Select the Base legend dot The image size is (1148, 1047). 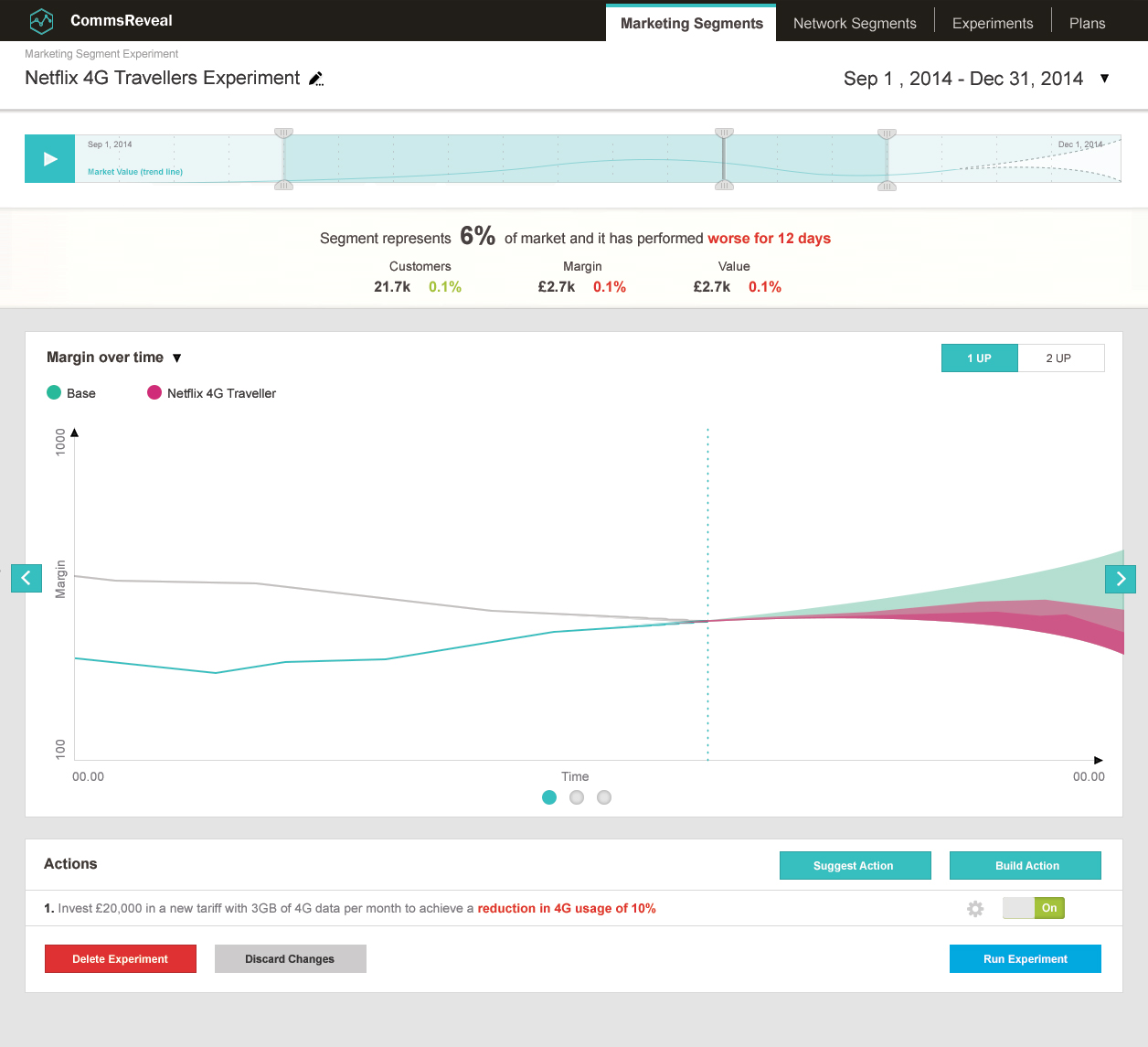54,393
